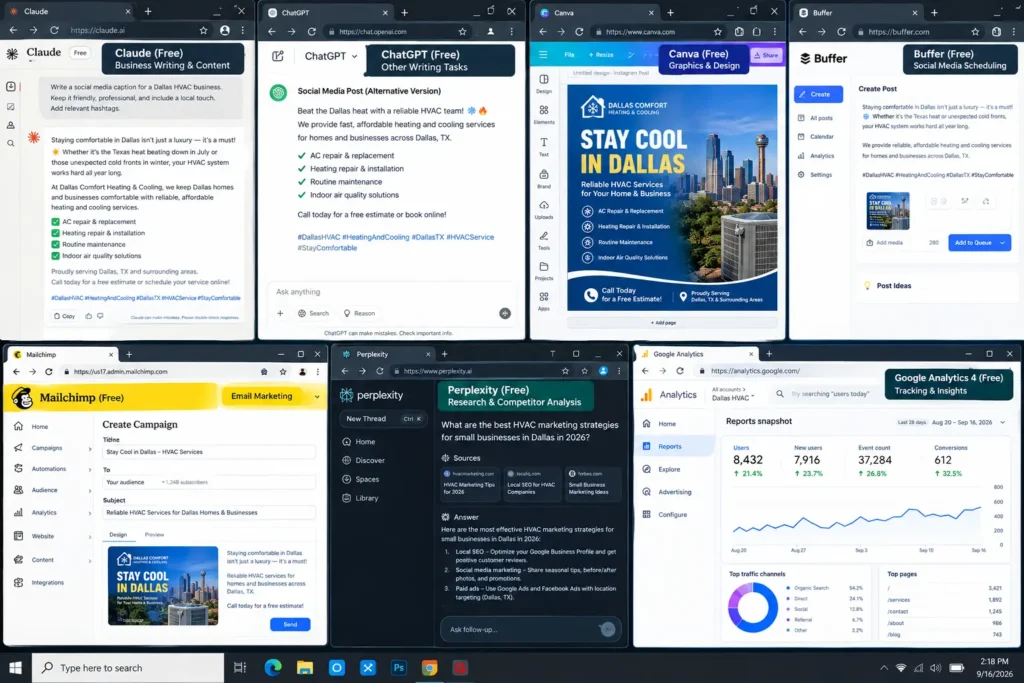Go to Home in Google Analytics sidebar

[660, 424]
